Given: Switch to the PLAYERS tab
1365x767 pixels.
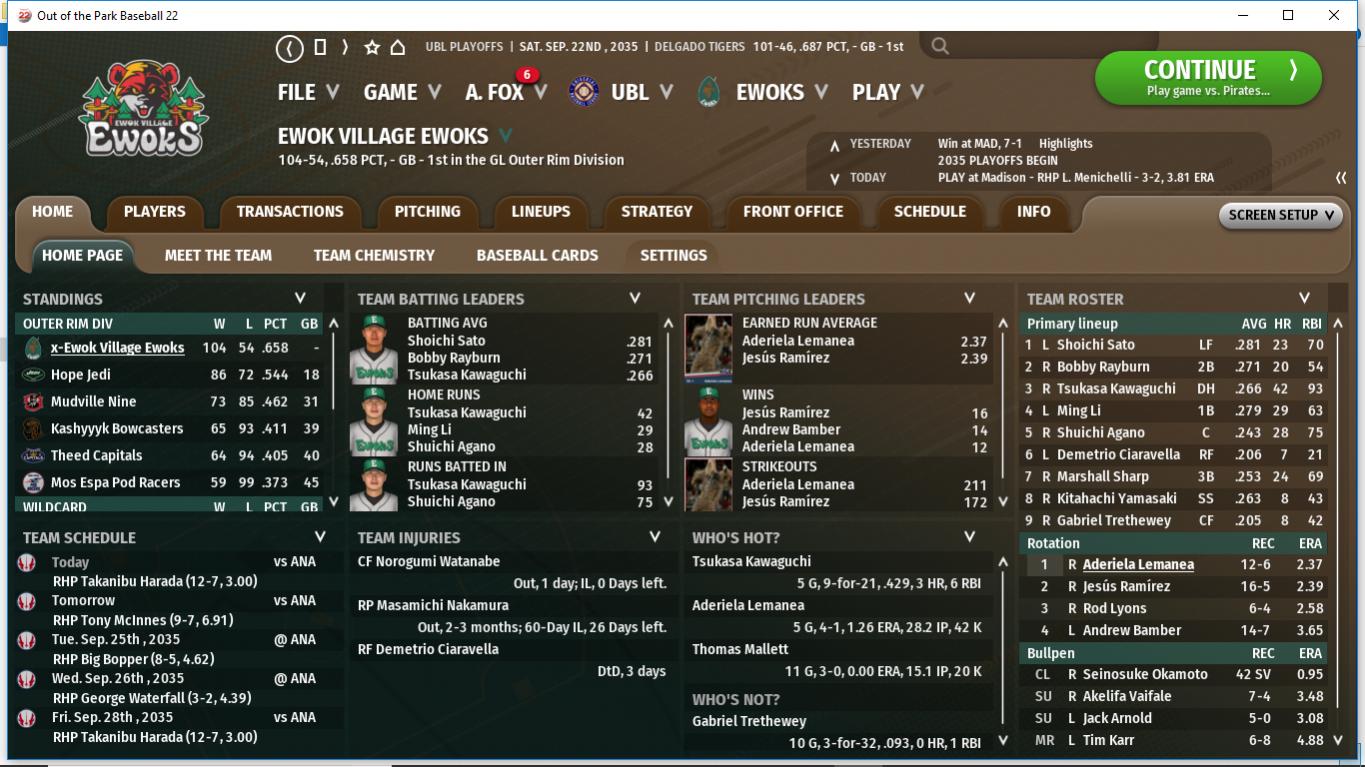Looking at the screenshot, I should coord(154,212).
